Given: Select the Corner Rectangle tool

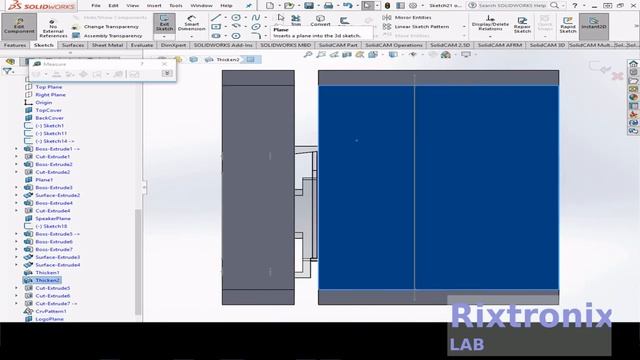Looking at the screenshot, I should [216, 27].
